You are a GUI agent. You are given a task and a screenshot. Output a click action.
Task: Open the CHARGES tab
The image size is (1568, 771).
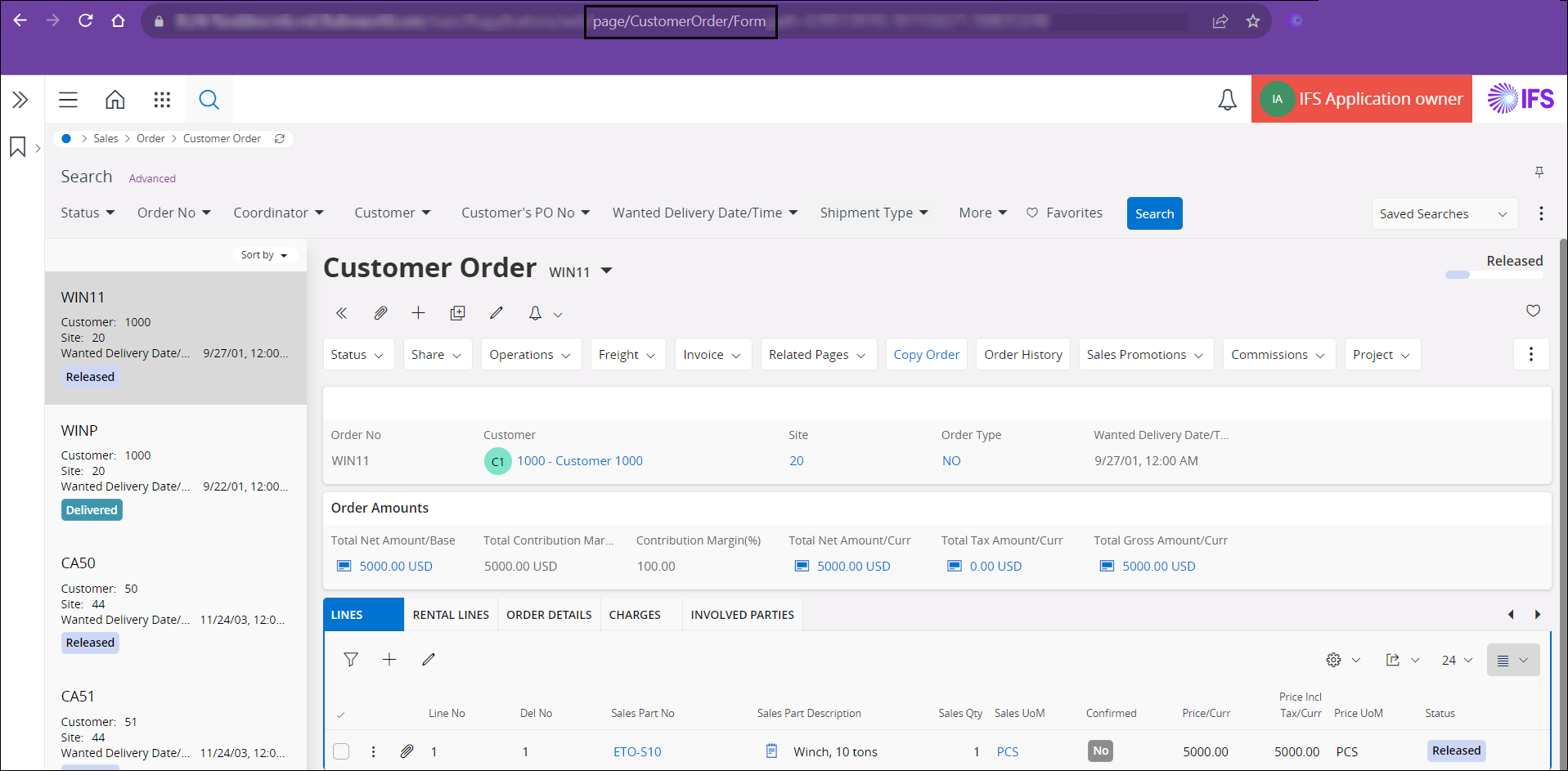(x=635, y=615)
